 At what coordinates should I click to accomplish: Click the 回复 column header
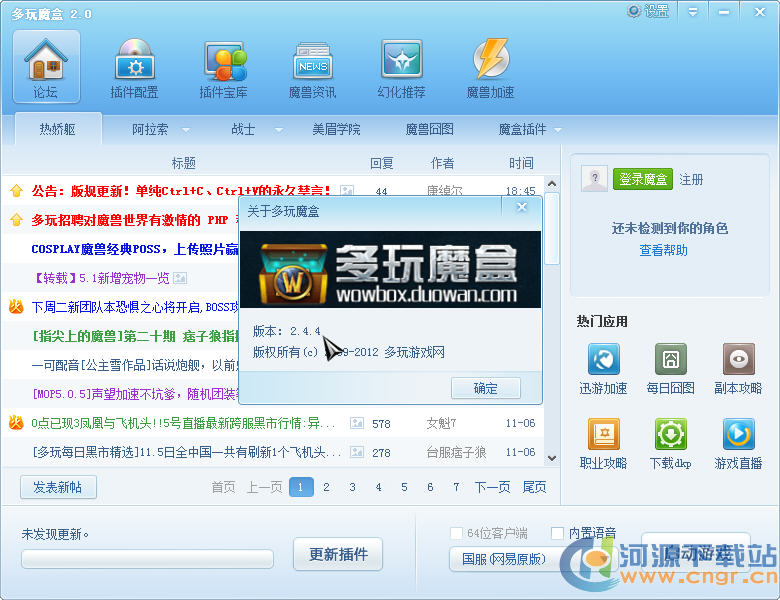tap(382, 163)
